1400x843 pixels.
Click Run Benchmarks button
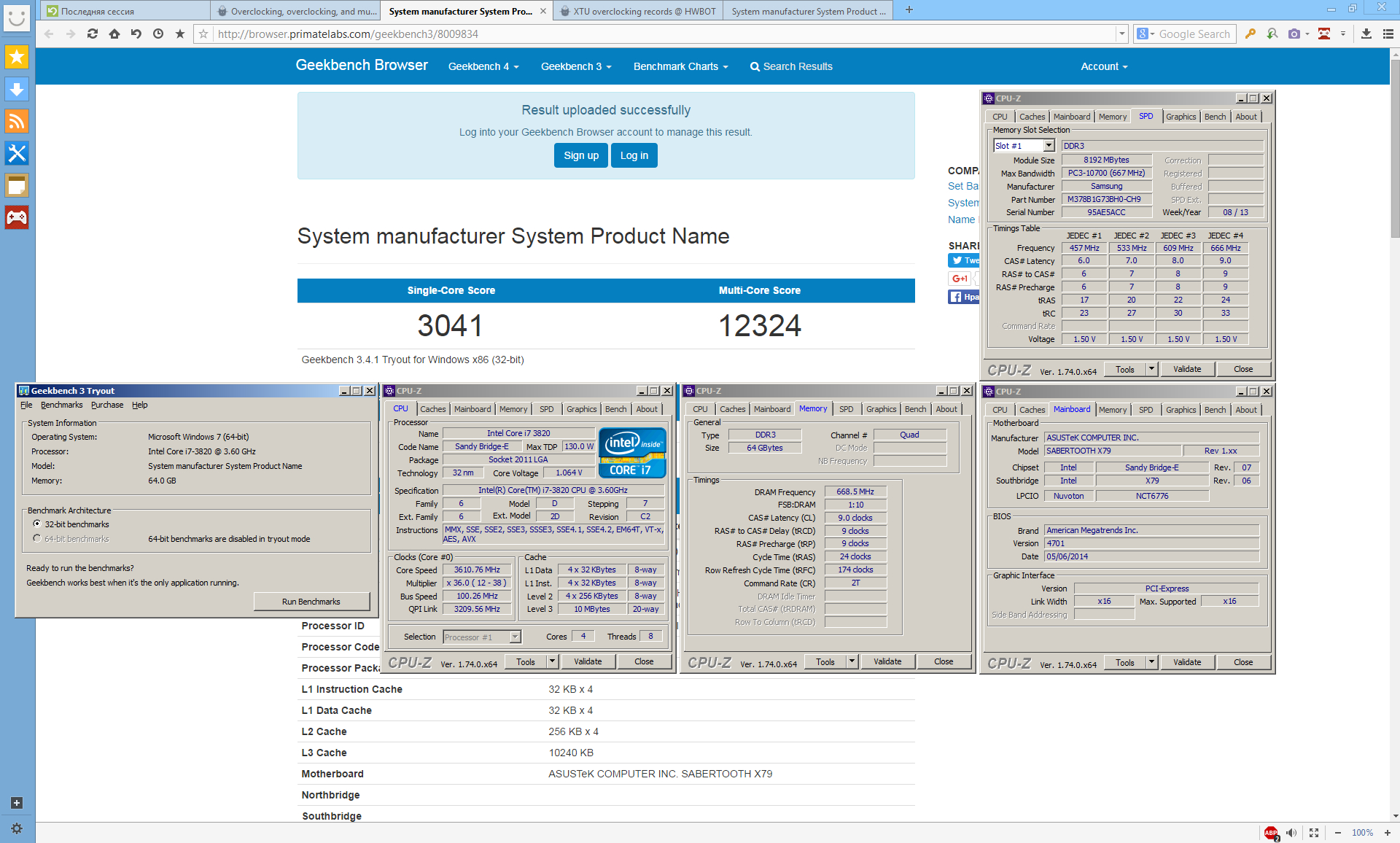(x=311, y=602)
